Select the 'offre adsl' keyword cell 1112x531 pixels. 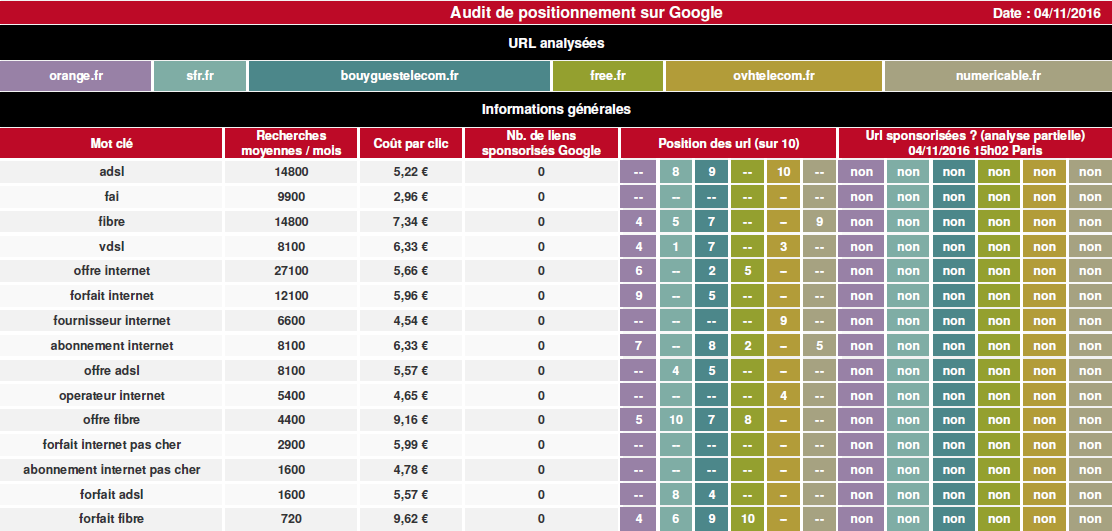tap(111, 370)
